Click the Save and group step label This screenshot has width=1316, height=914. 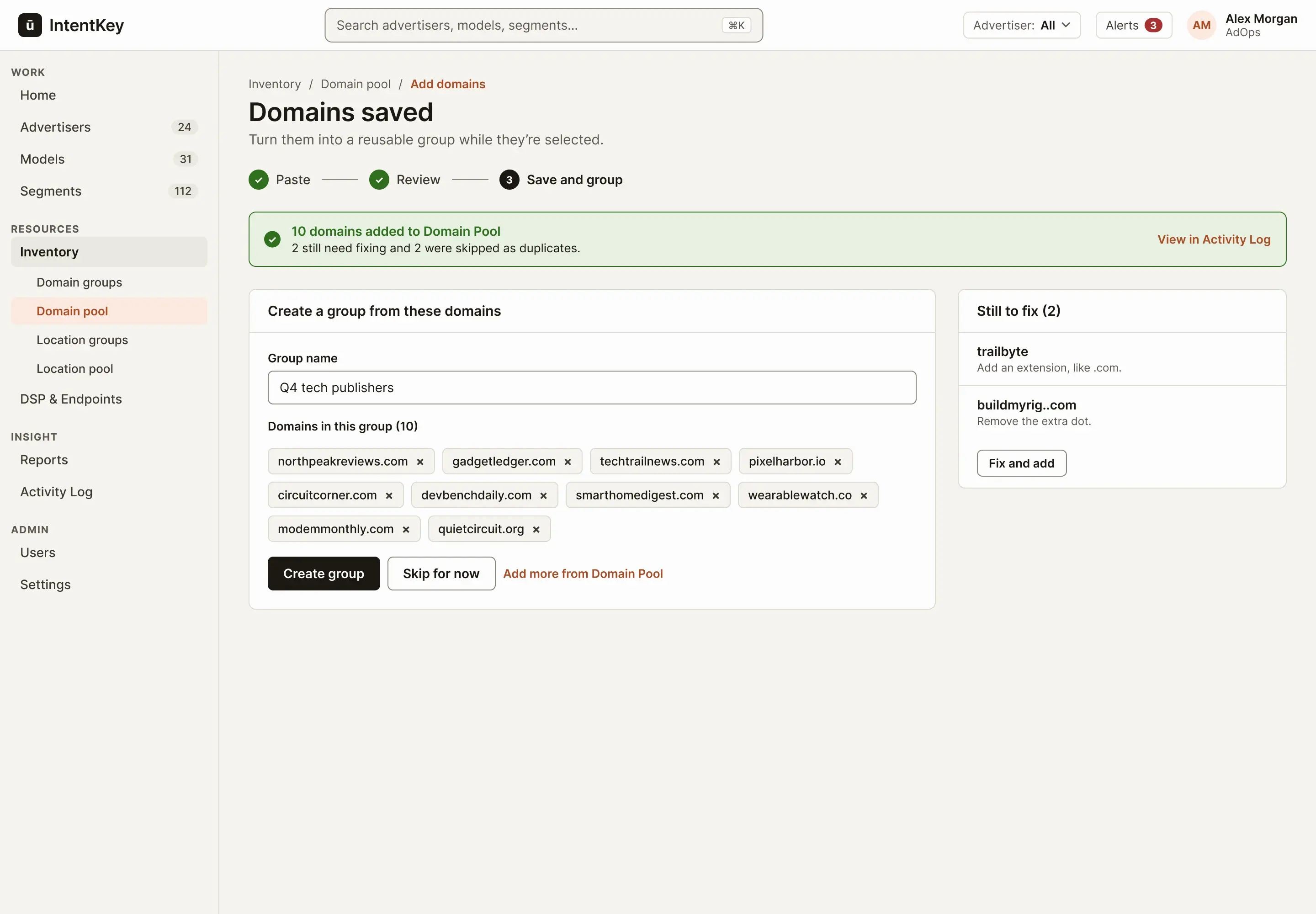pyautogui.click(x=575, y=180)
